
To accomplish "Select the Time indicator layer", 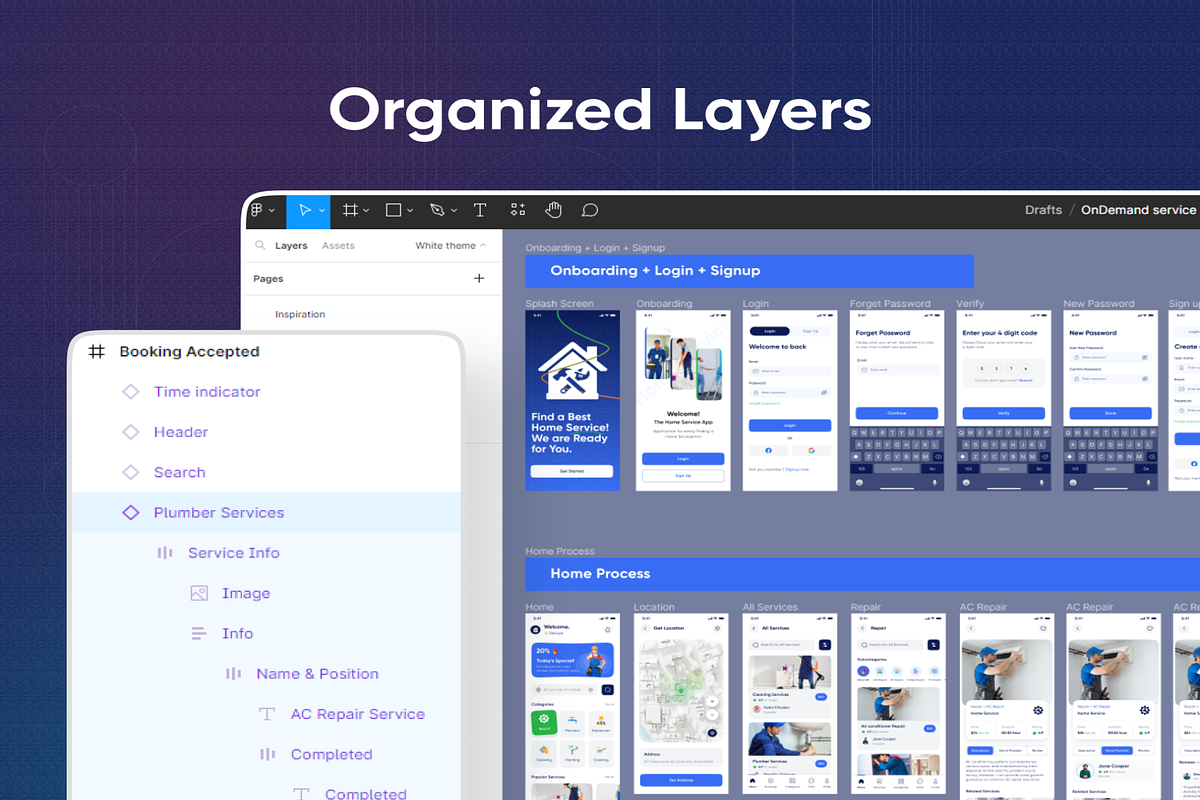I will tap(207, 392).
